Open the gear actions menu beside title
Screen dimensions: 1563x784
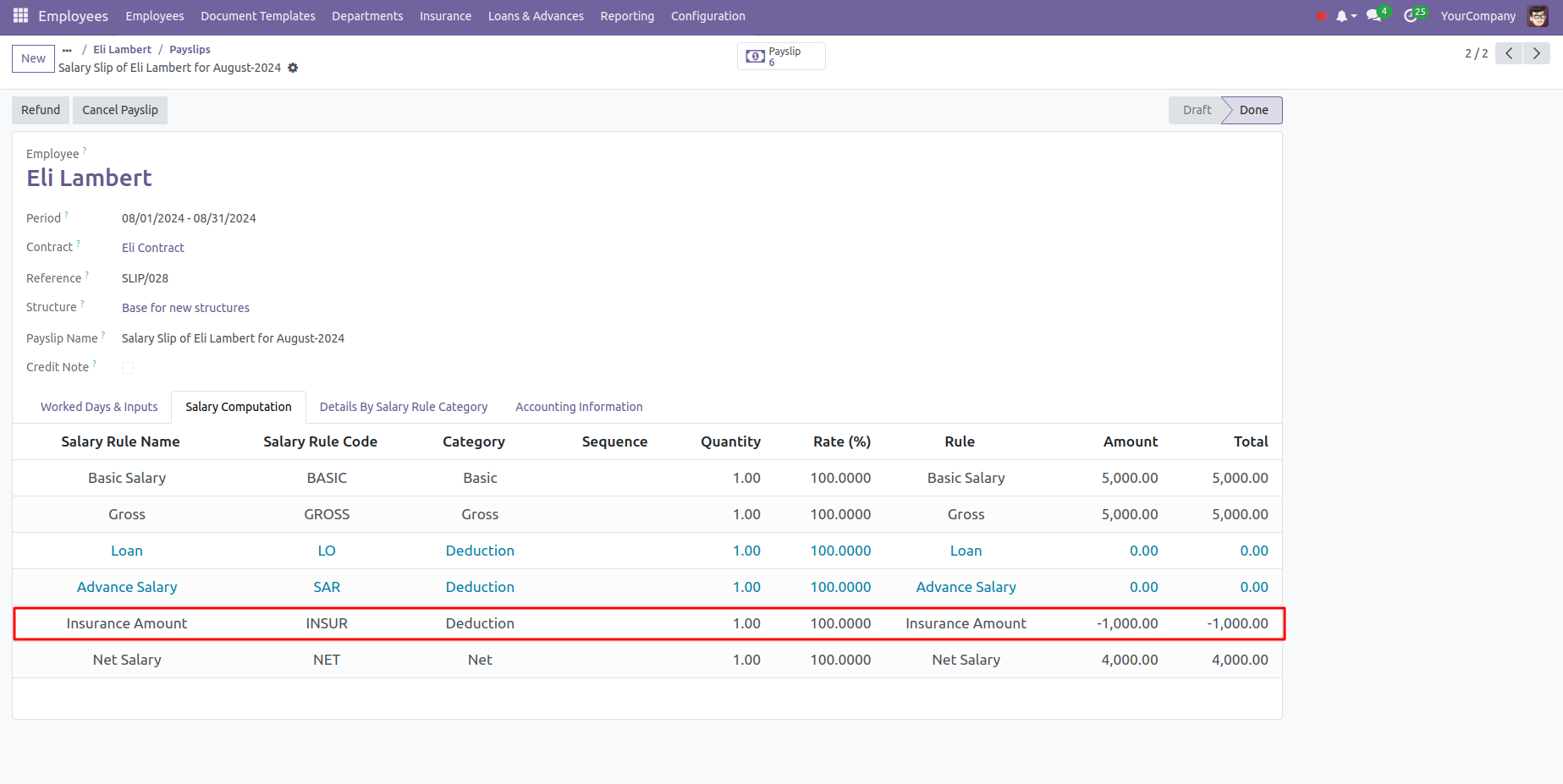[293, 68]
